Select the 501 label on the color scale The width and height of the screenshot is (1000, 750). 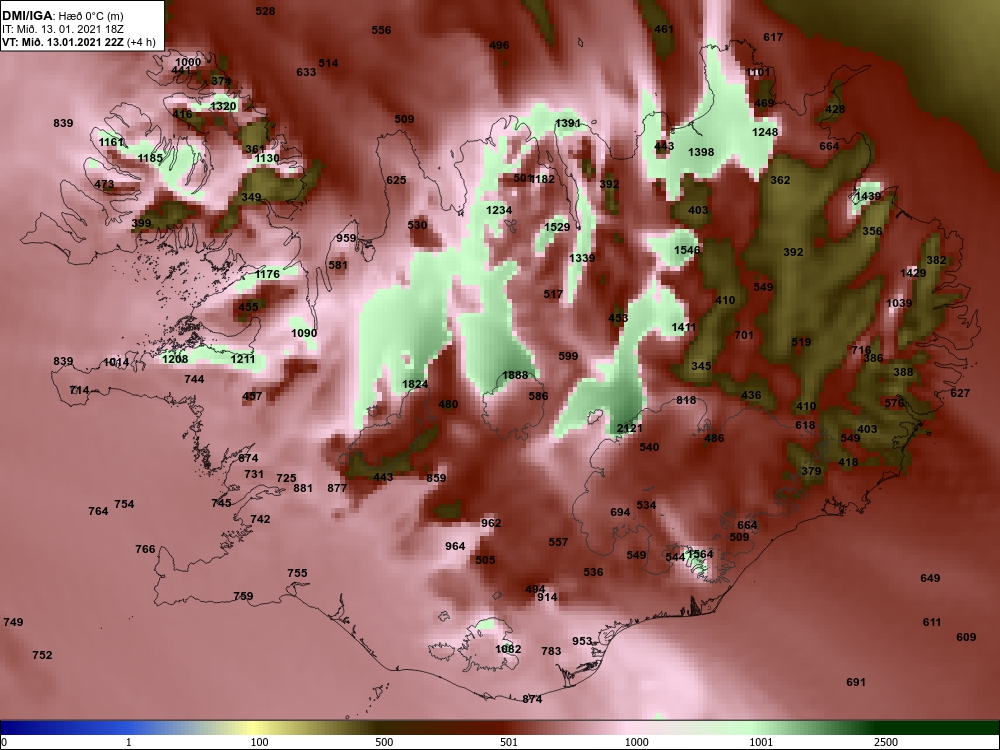click(x=508, y=742)
